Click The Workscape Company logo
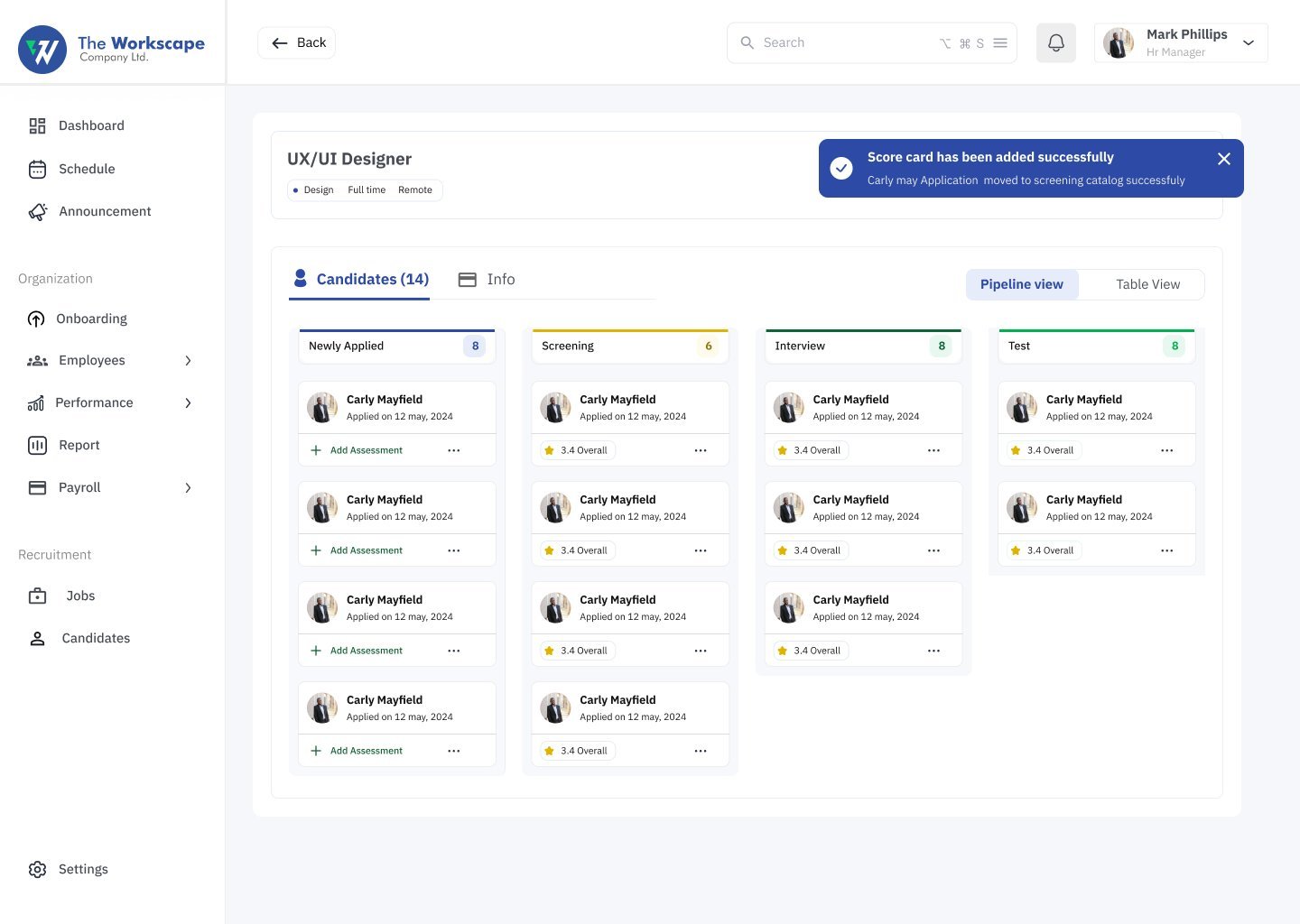The width and height of the screenshot is (1300, 924). pyautogui.click(x=112, y=50)
